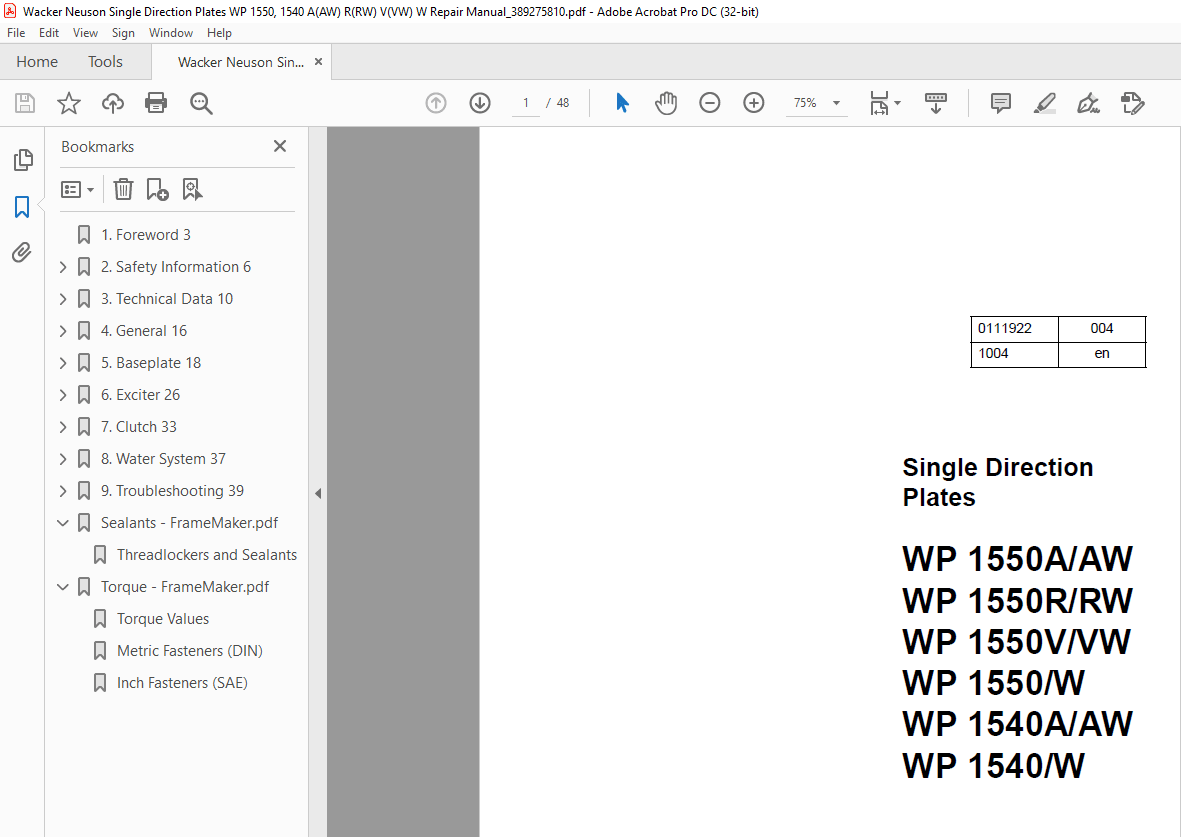Open the Window menu
This screenshot has height=837, width=1181.
(x=171, y=33)
